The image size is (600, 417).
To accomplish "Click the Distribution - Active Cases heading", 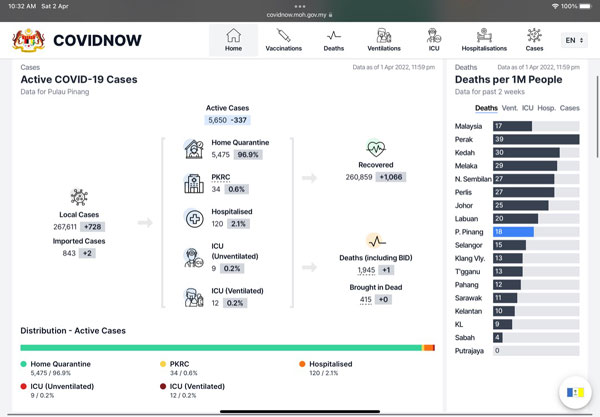I will [x=73, y=331].
